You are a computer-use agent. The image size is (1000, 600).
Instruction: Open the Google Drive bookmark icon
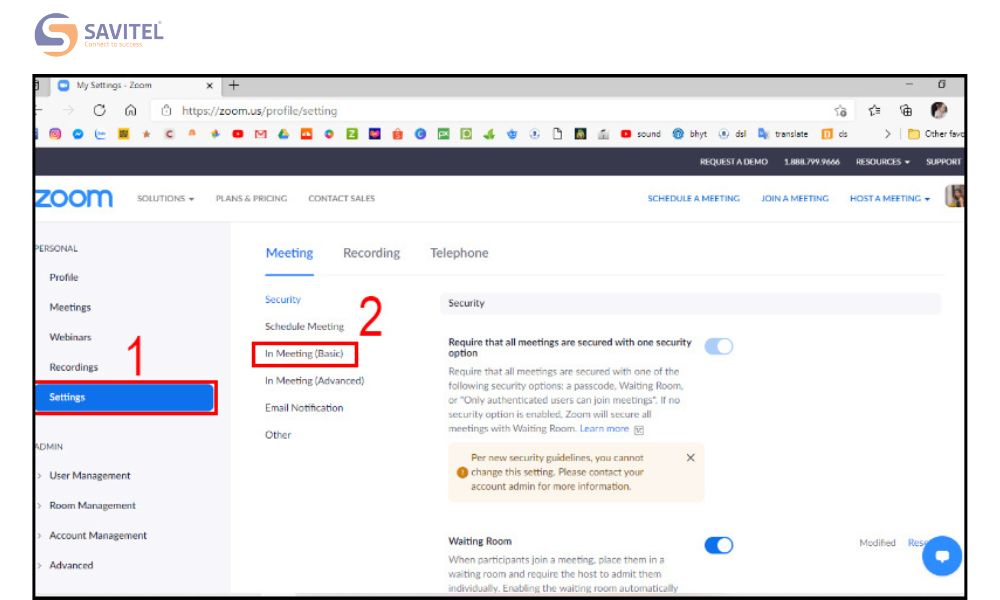tap(283, 134)
